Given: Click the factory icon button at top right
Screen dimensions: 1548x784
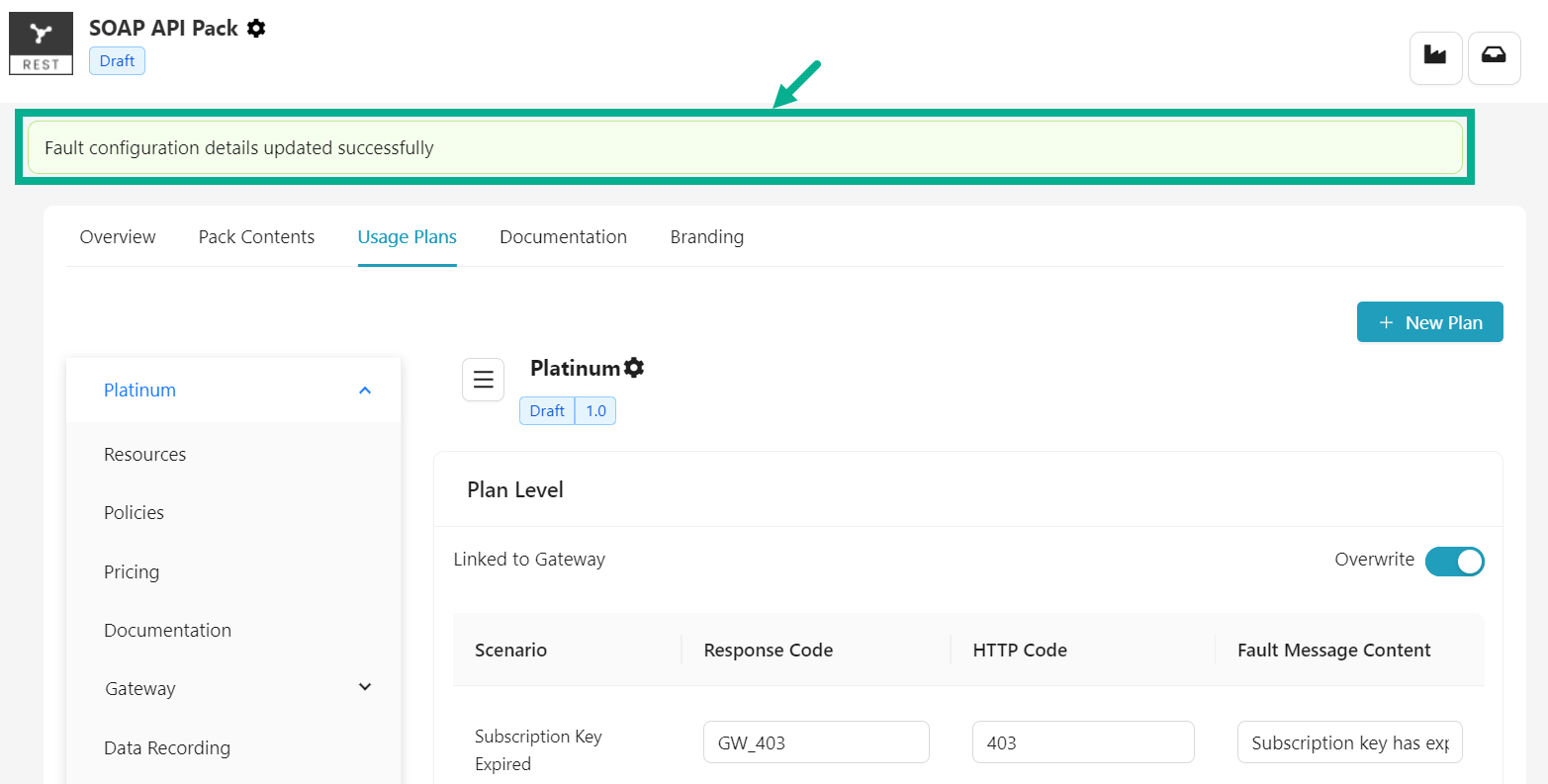Looking at the screenshot, I should point(1434,57).
